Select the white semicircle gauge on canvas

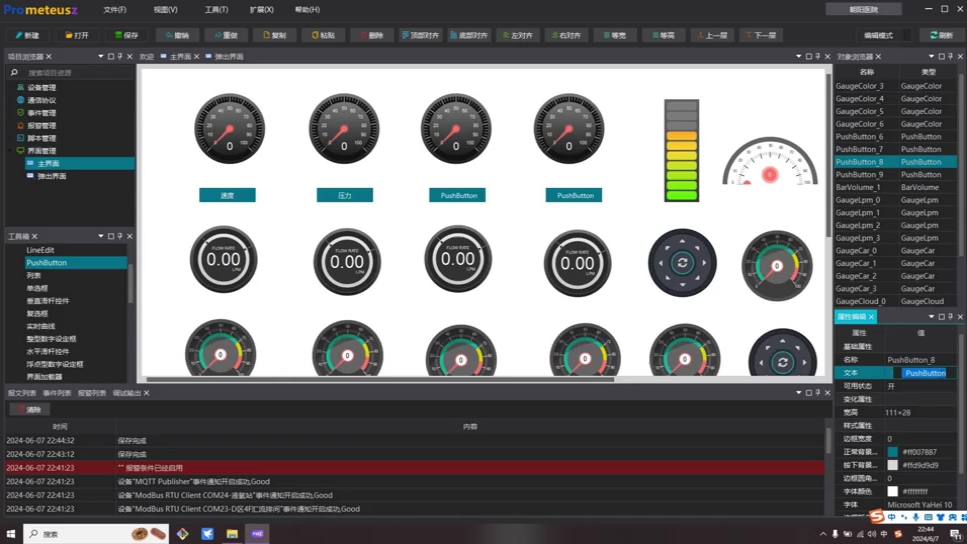(x=770, y=162)
